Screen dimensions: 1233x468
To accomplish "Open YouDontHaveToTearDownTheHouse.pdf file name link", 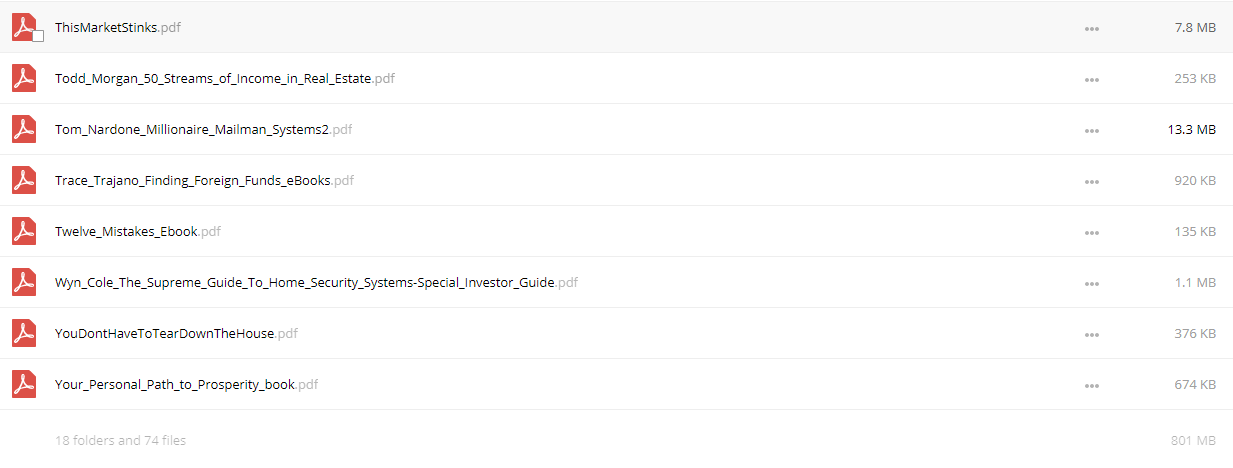I will point(176,333).
